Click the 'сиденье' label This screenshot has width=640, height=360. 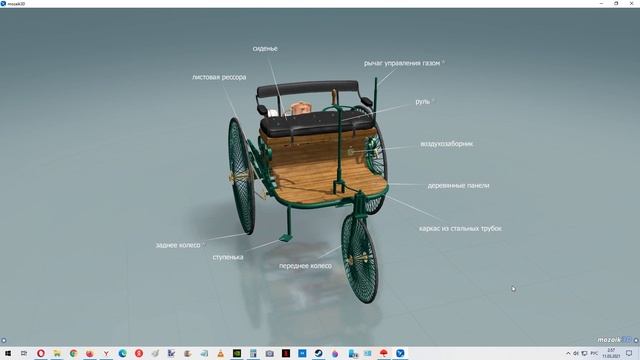point(265,49)
